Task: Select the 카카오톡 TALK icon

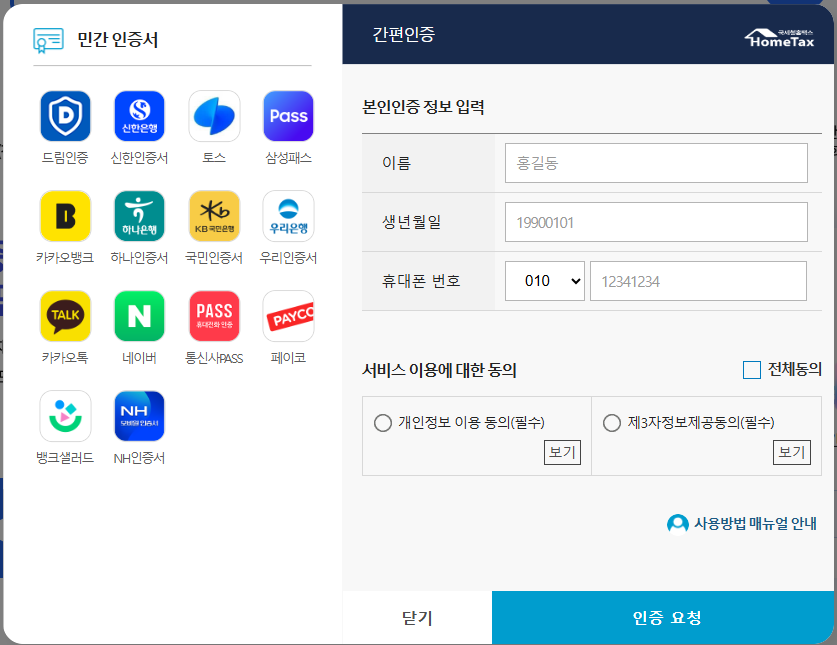Action: [x=65, y=316]
